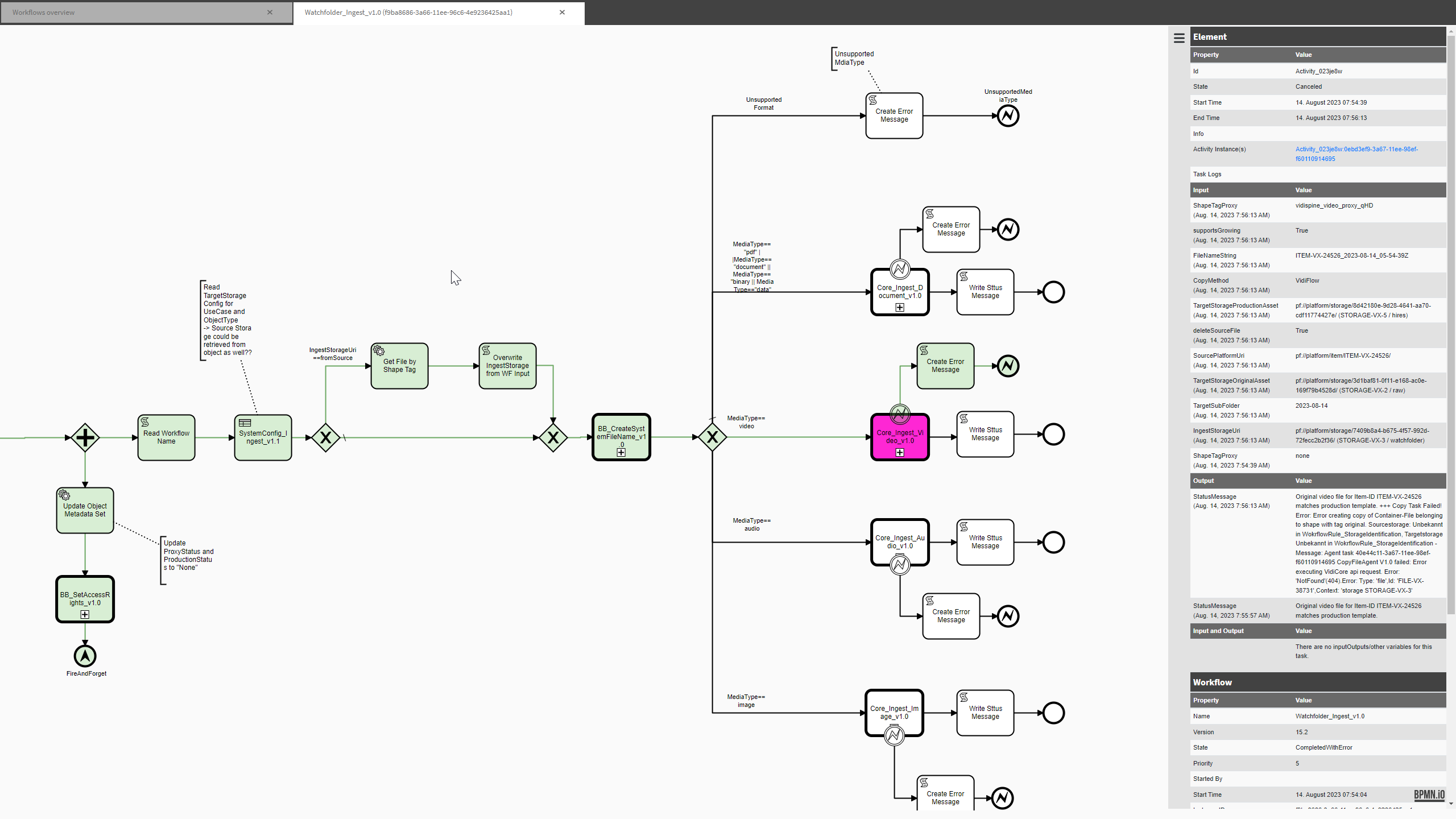Click end event after audio Write Status Message
1456x819 pixels.
click(1053, 543)
